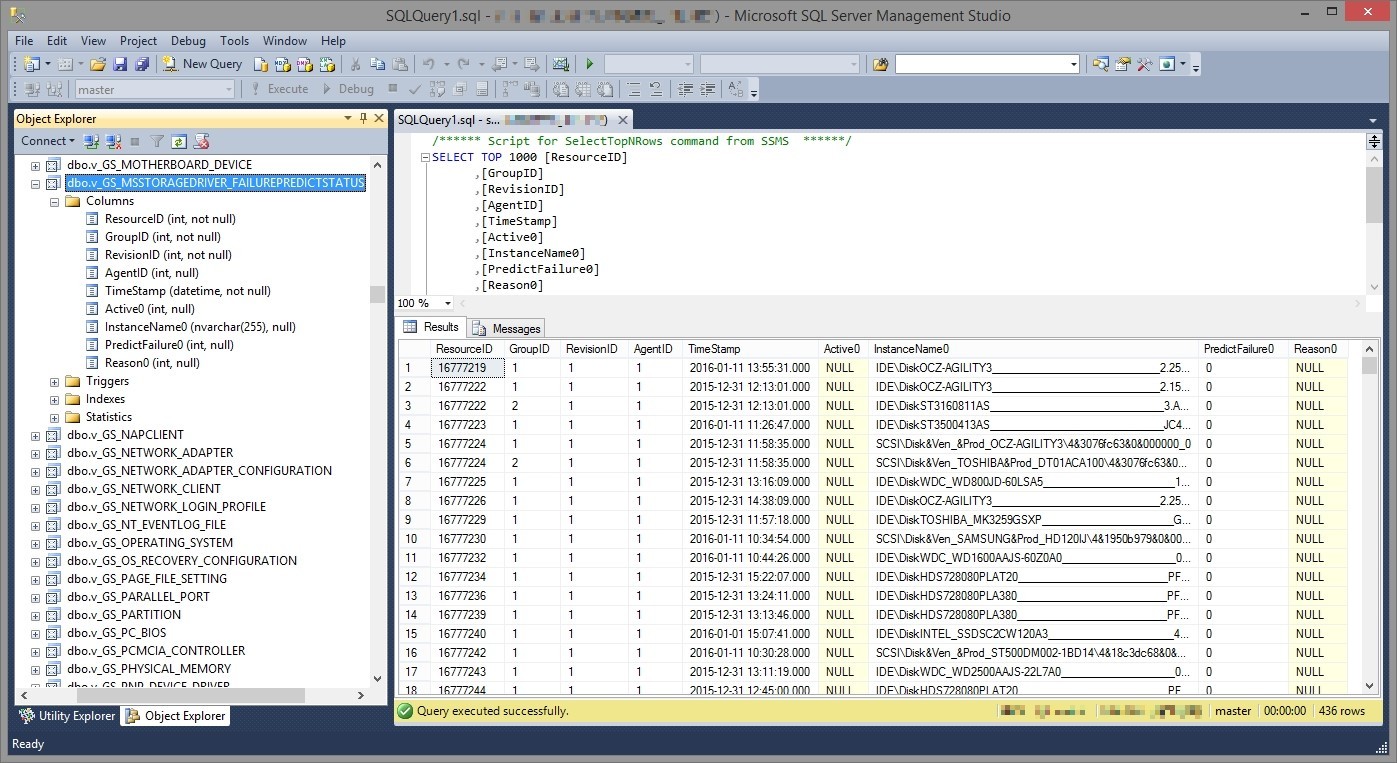Click the Undo arrow icon
1397x763 pixels.
[x=428, y=64]
